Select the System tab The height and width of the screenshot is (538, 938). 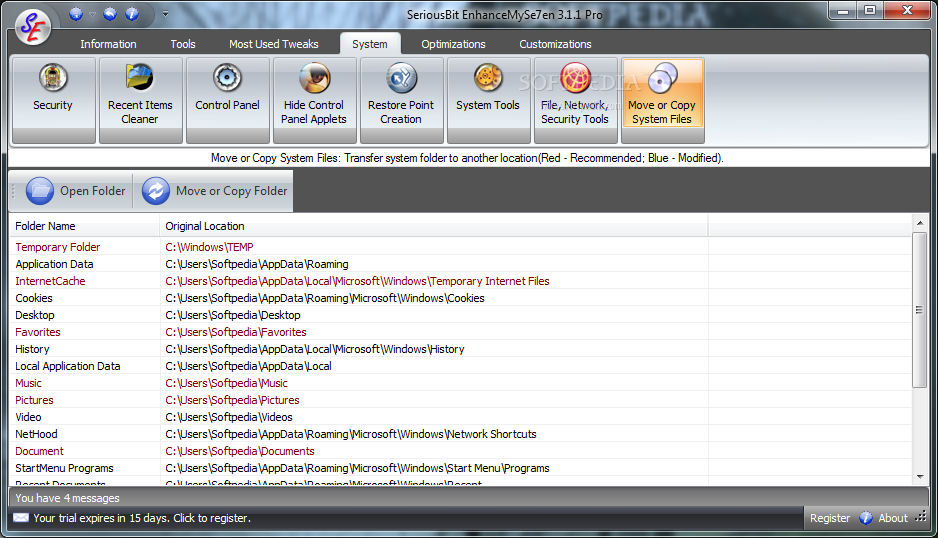pos(370,44)
